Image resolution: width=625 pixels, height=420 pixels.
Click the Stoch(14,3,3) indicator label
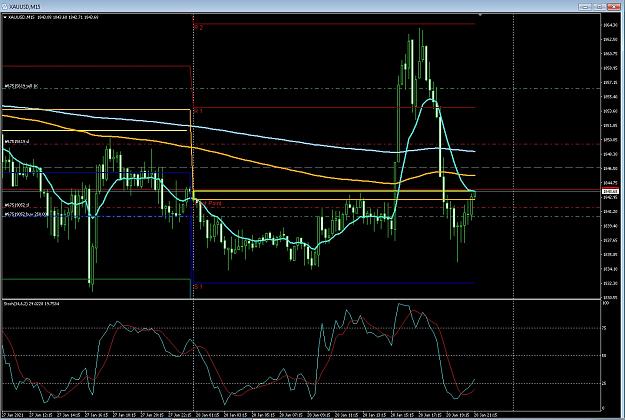pyautogui.click(x=31, y=304)
